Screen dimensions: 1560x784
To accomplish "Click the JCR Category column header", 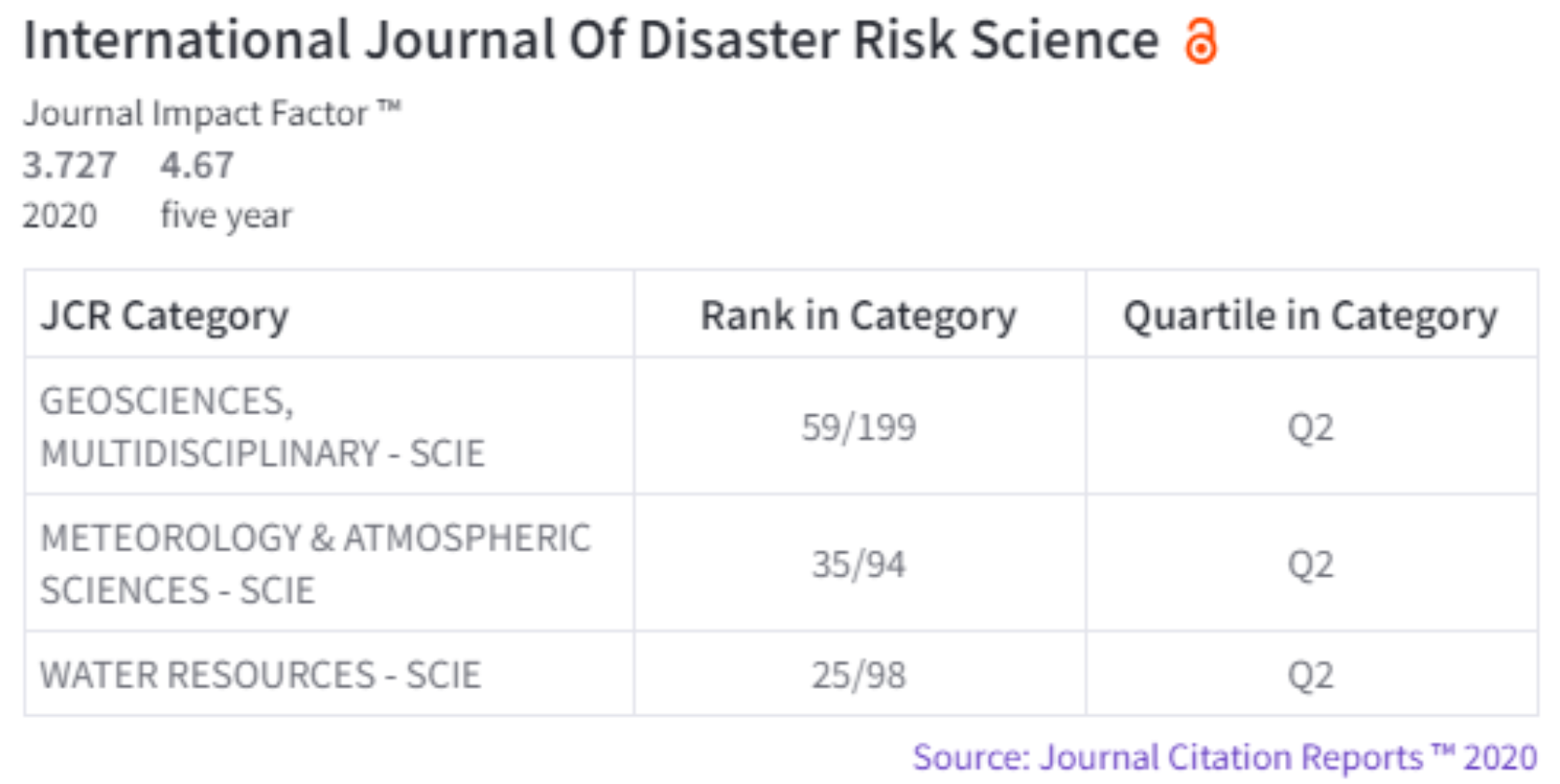I will [165, 316].
